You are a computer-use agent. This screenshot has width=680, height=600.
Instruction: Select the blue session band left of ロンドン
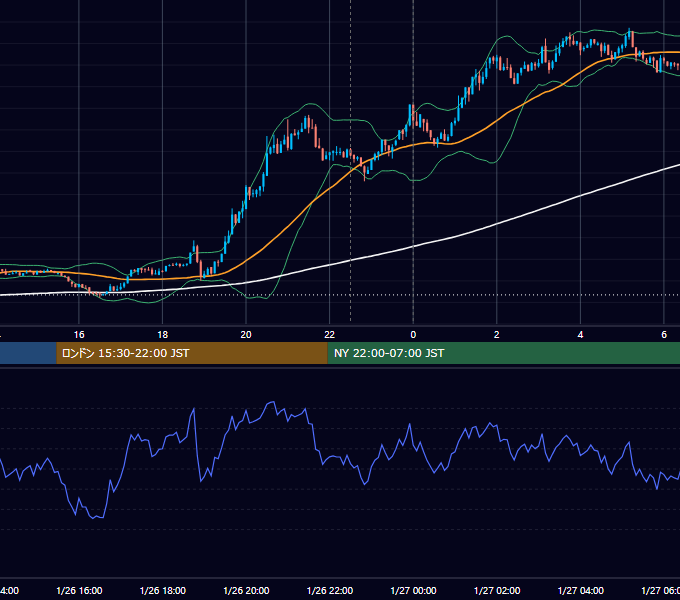tap(28, 353)
